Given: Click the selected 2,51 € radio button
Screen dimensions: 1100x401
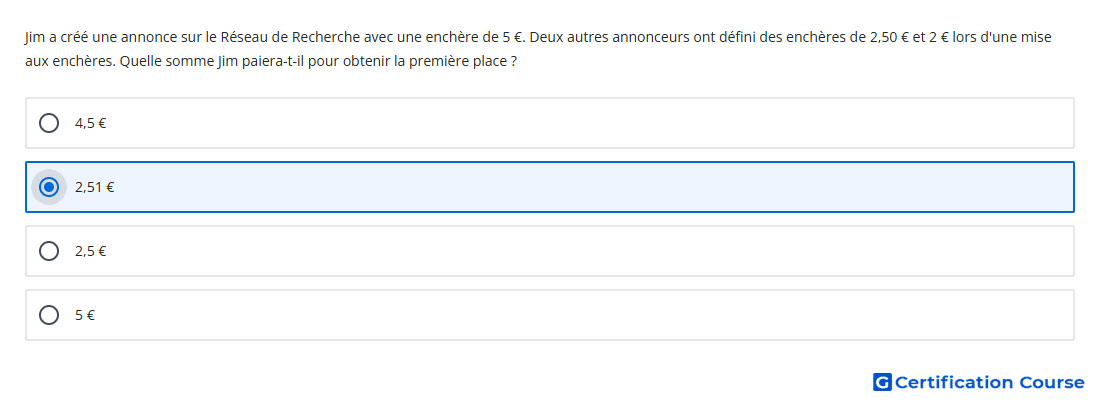Looking at the screenshot, I should pos(49,187).
